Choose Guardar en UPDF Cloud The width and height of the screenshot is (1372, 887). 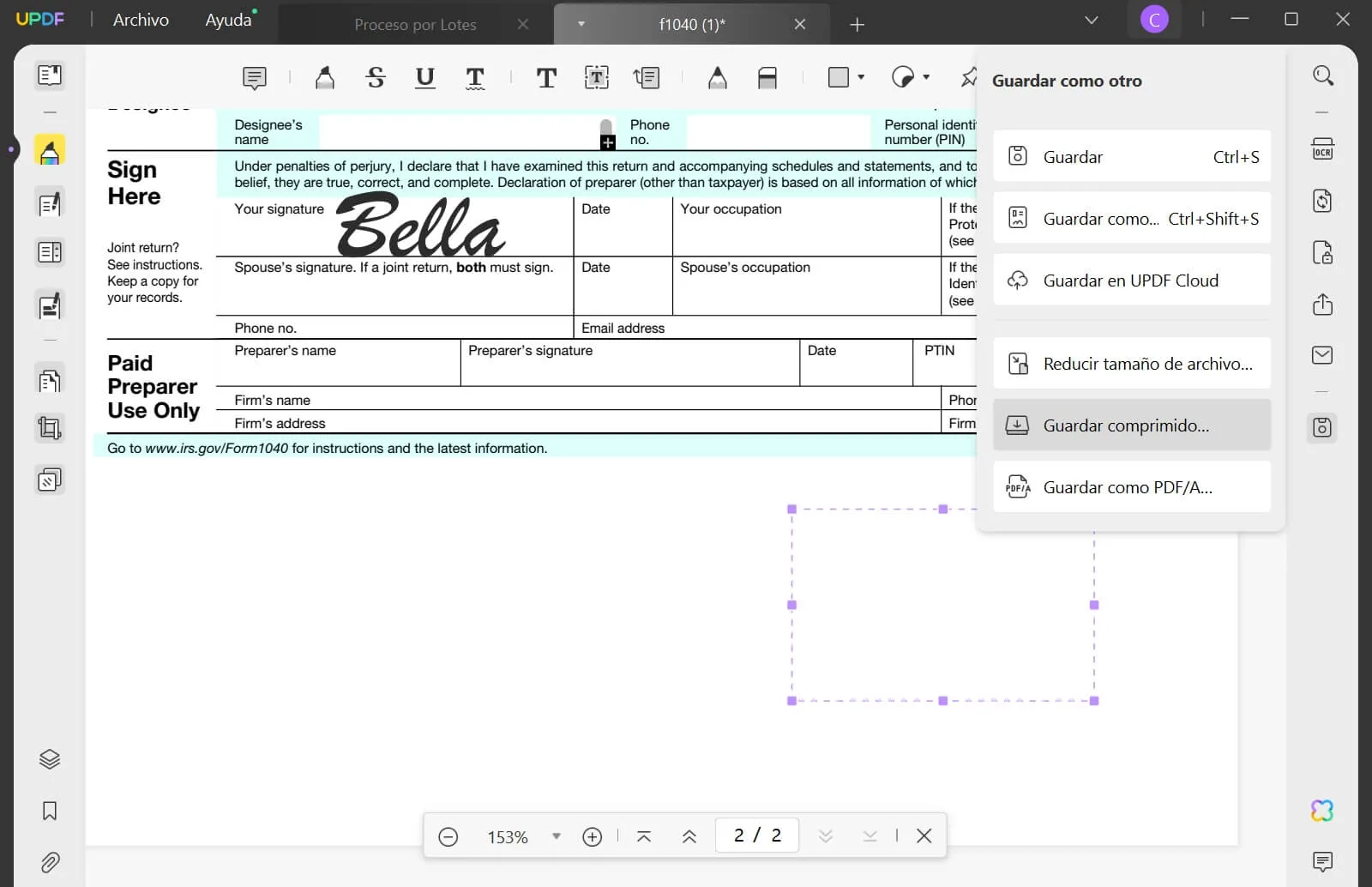[1132, 280]
